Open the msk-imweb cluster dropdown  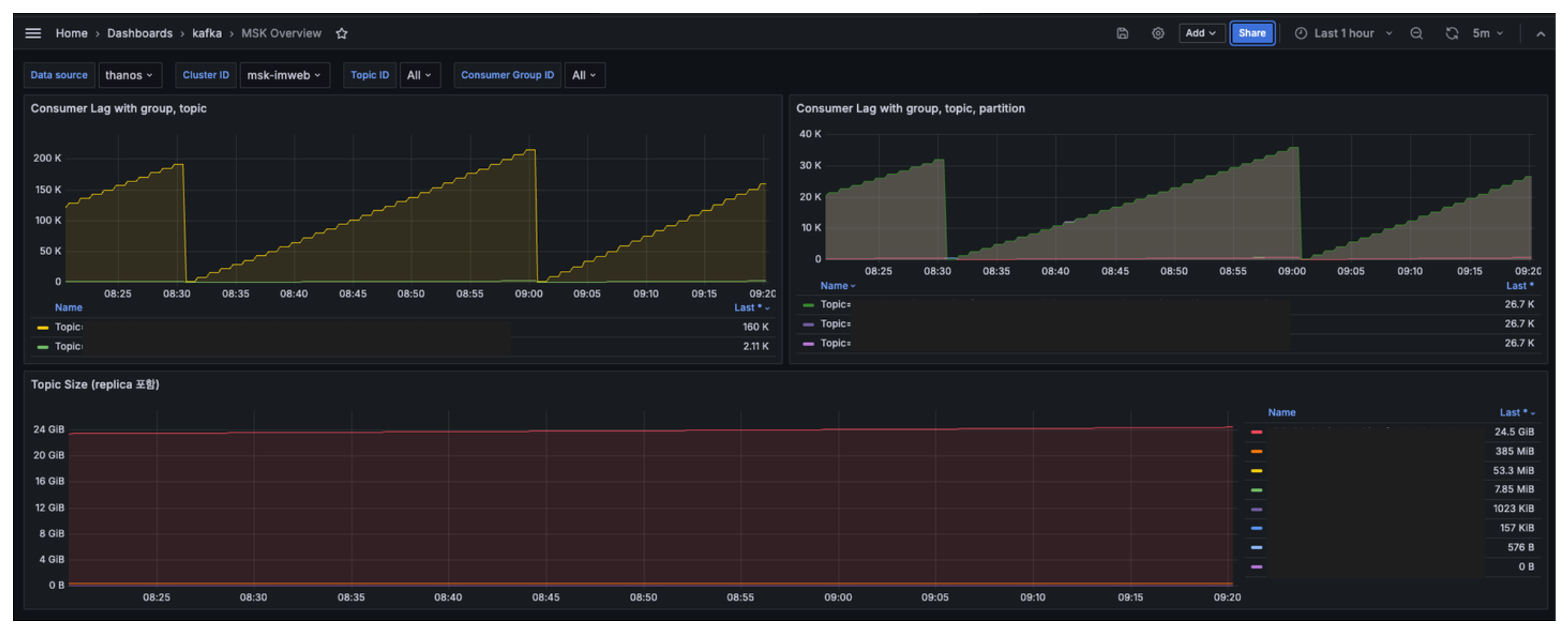285,75
